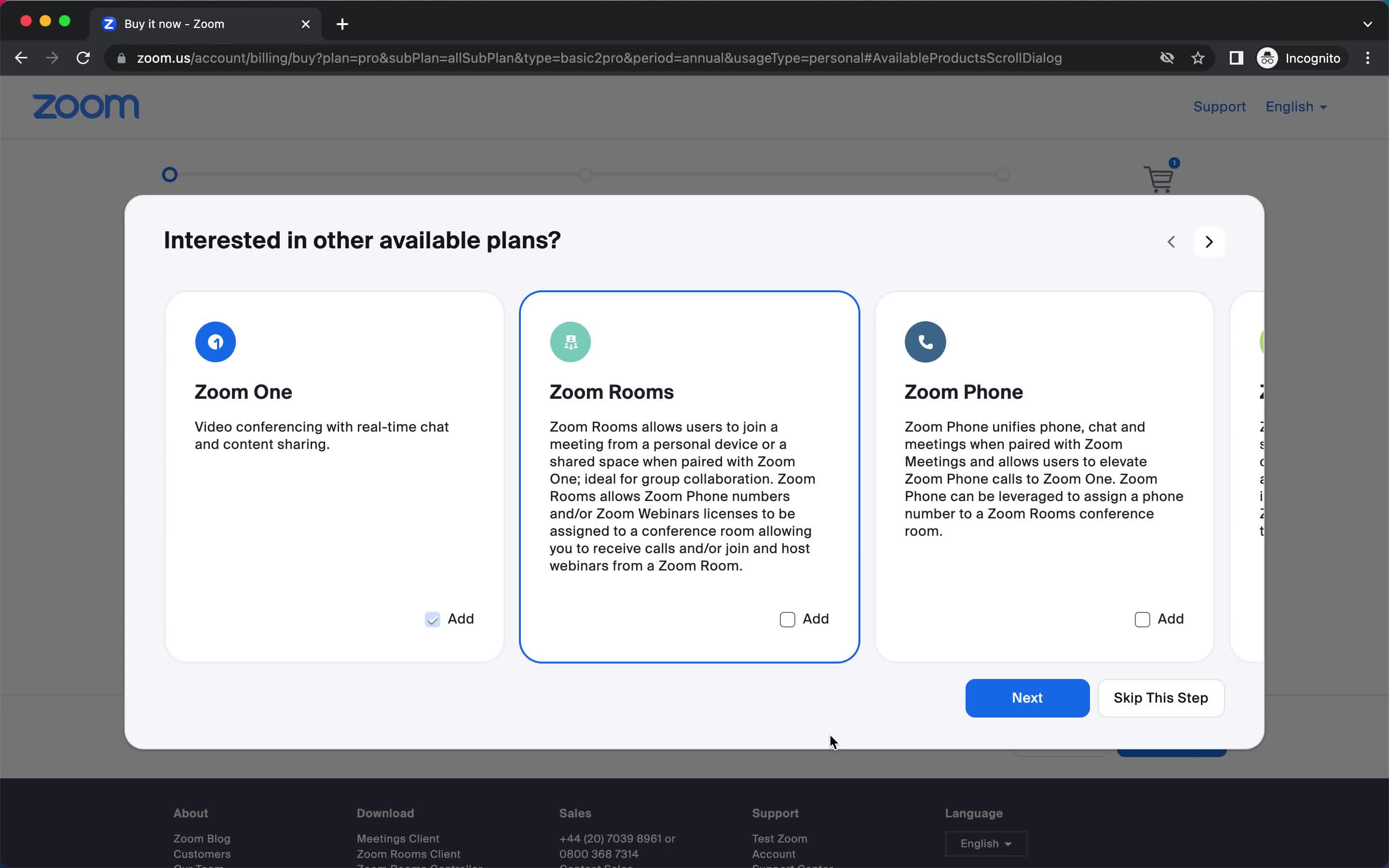The width and height of the screenshot is (1389, 868).
Task: Click the circular progress step icon
Action: coord(170,174)
